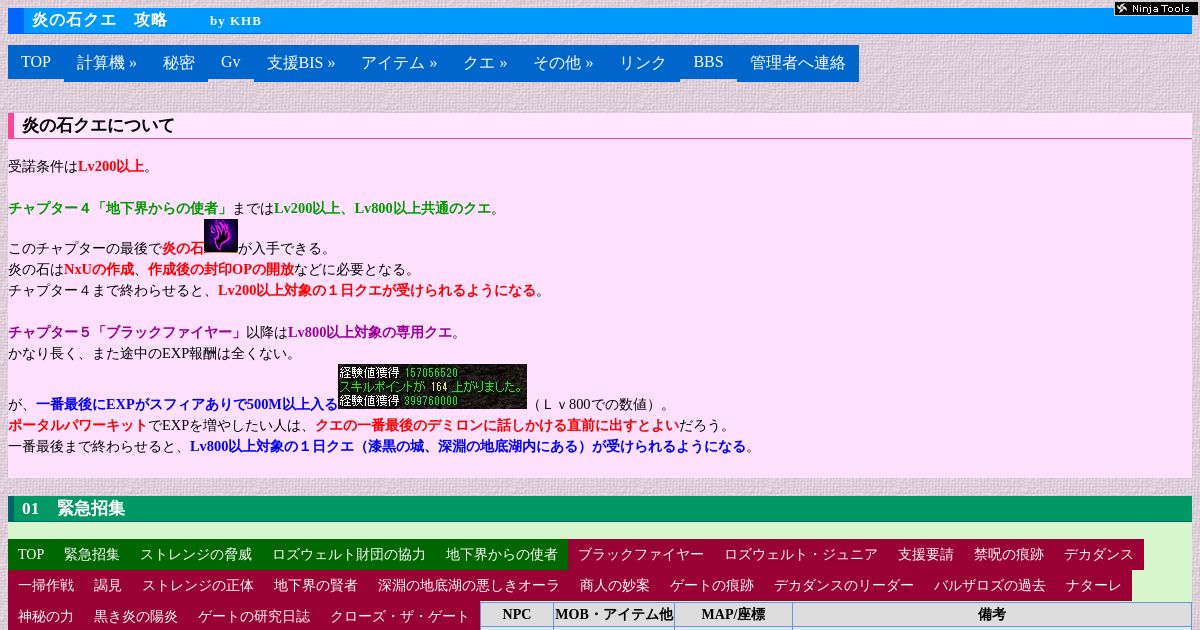Go to 神秘の力 chapter

pos(46,616)
